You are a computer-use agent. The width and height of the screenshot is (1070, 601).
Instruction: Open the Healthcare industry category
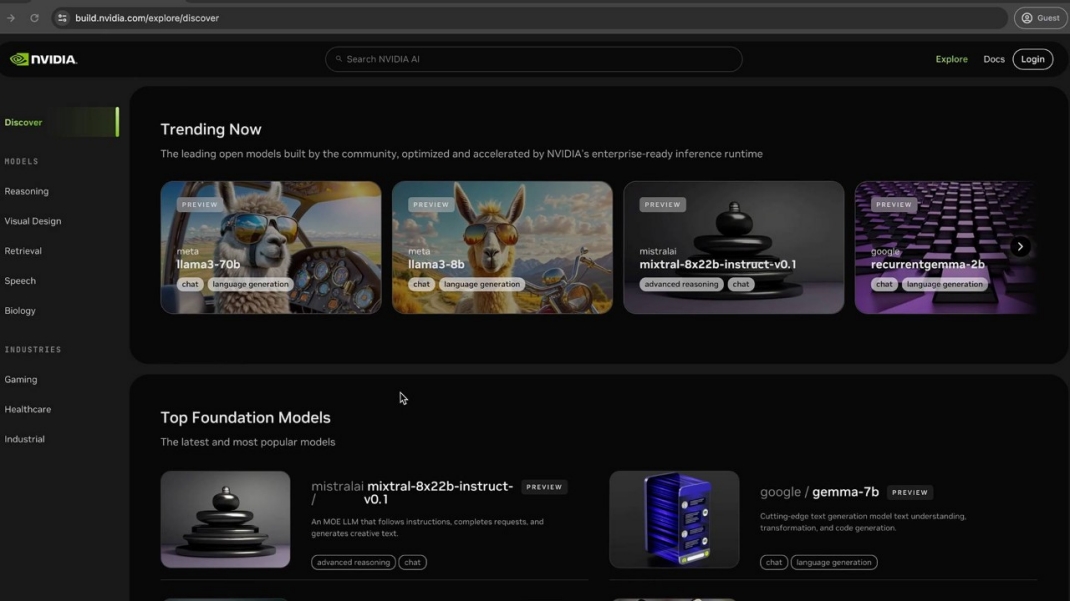tap(28, 409)
